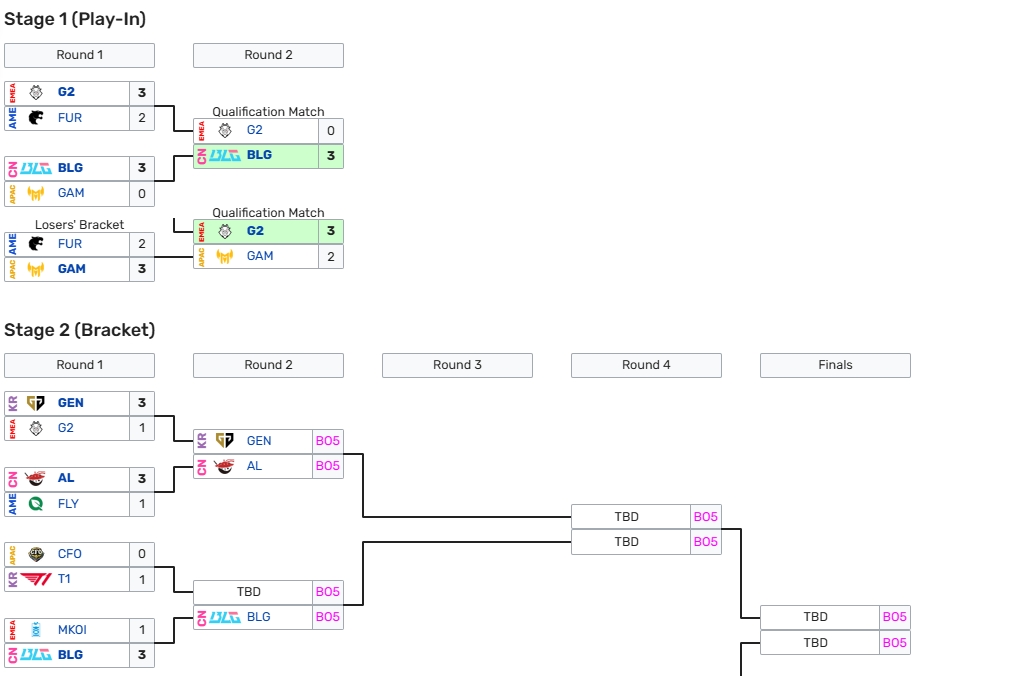Click the G2 logo in Stage 2 Round 1
Screen dimensions: 1015x676
pyautogui.click(x=37, y=428)
